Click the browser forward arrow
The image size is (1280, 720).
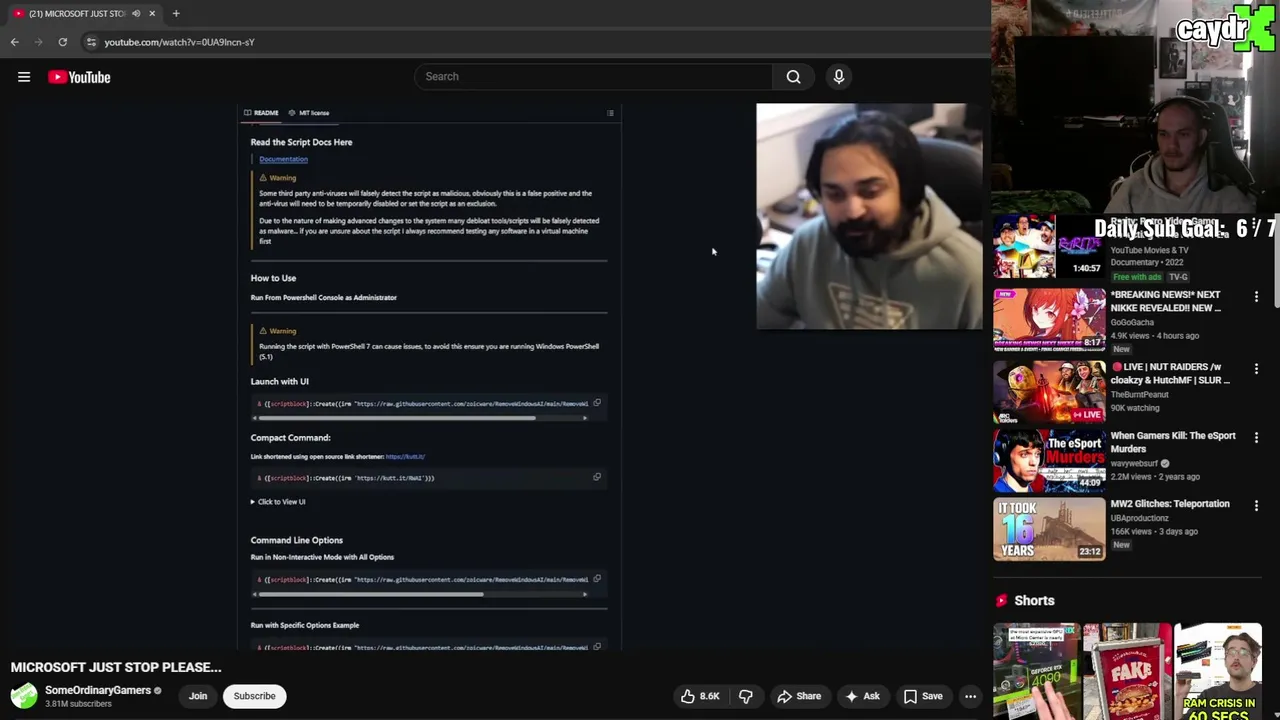point(39,42)
